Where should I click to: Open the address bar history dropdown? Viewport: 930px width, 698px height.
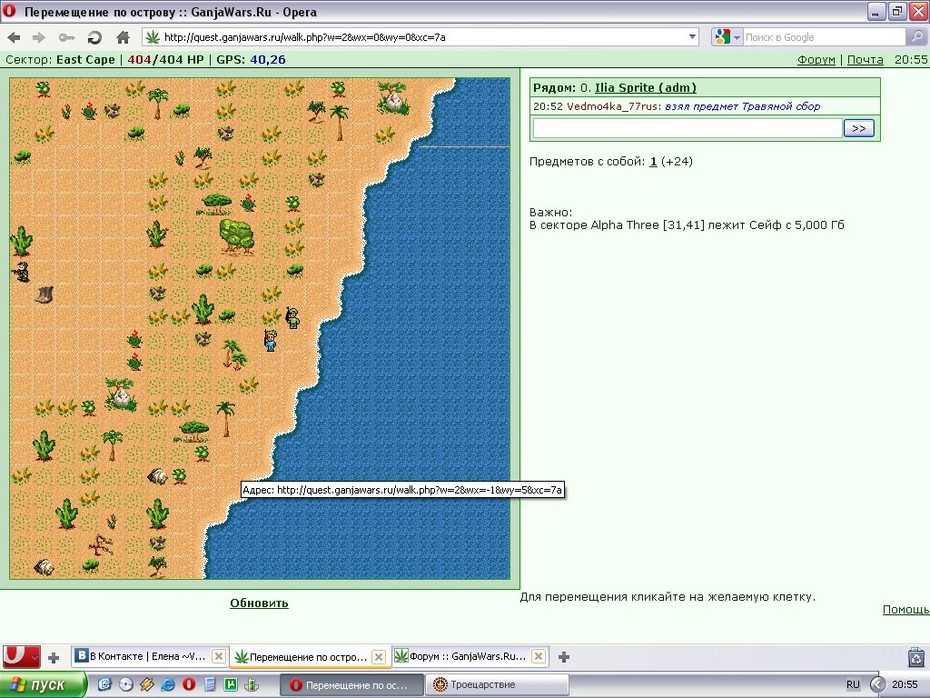click(692, 37)
